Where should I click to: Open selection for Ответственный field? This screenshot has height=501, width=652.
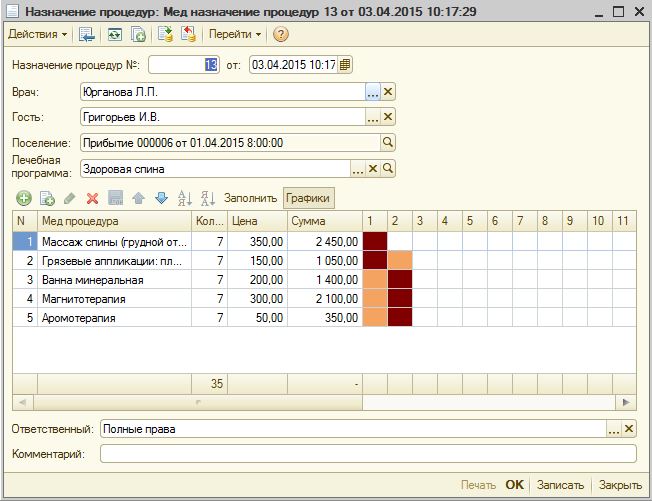[x=614, y=429]
